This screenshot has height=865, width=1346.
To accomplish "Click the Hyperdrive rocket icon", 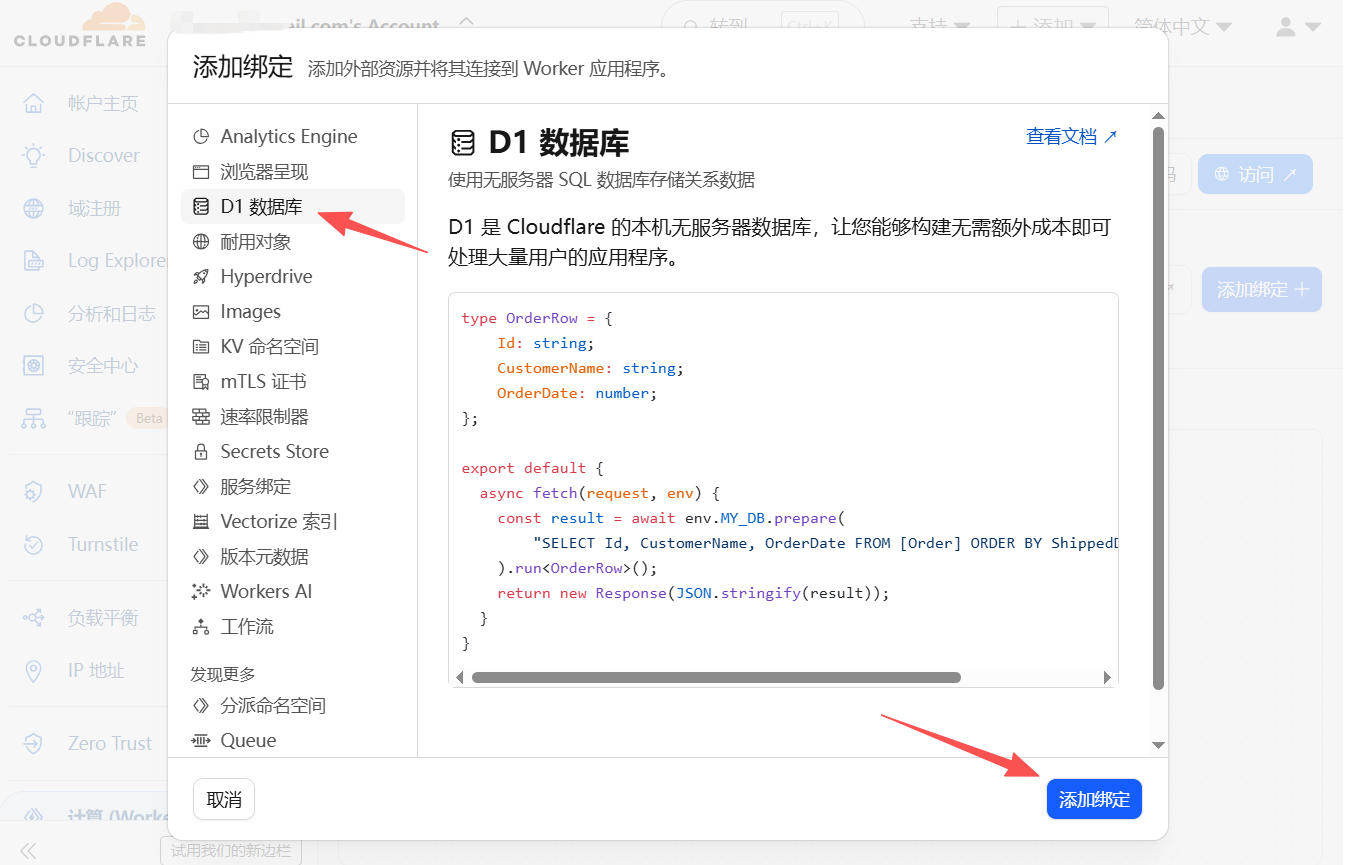I will (x=201, y=277).
